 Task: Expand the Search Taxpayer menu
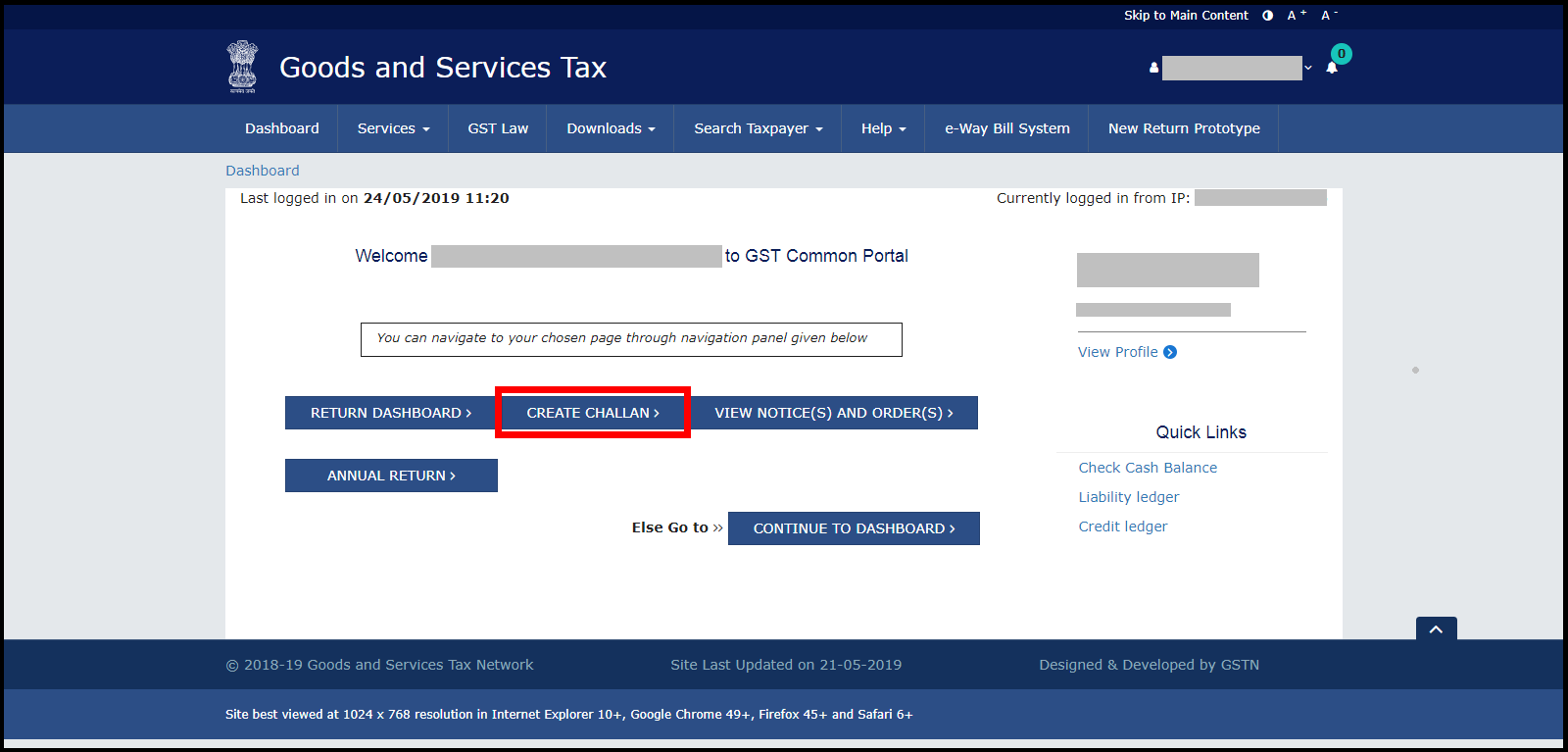coord(759,128)
